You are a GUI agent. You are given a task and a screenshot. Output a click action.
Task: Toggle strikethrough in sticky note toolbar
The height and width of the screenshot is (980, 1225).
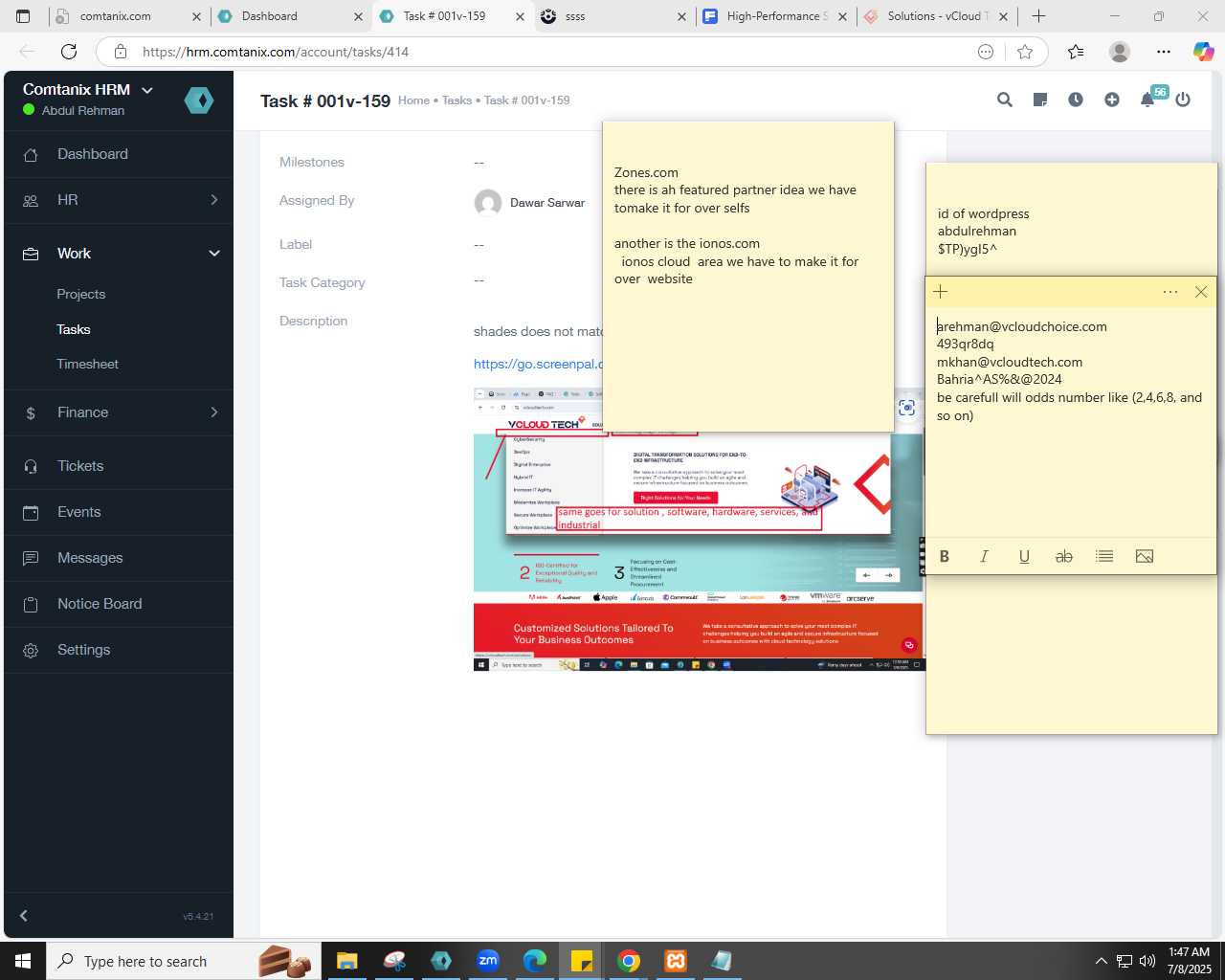pos(1064,556)
